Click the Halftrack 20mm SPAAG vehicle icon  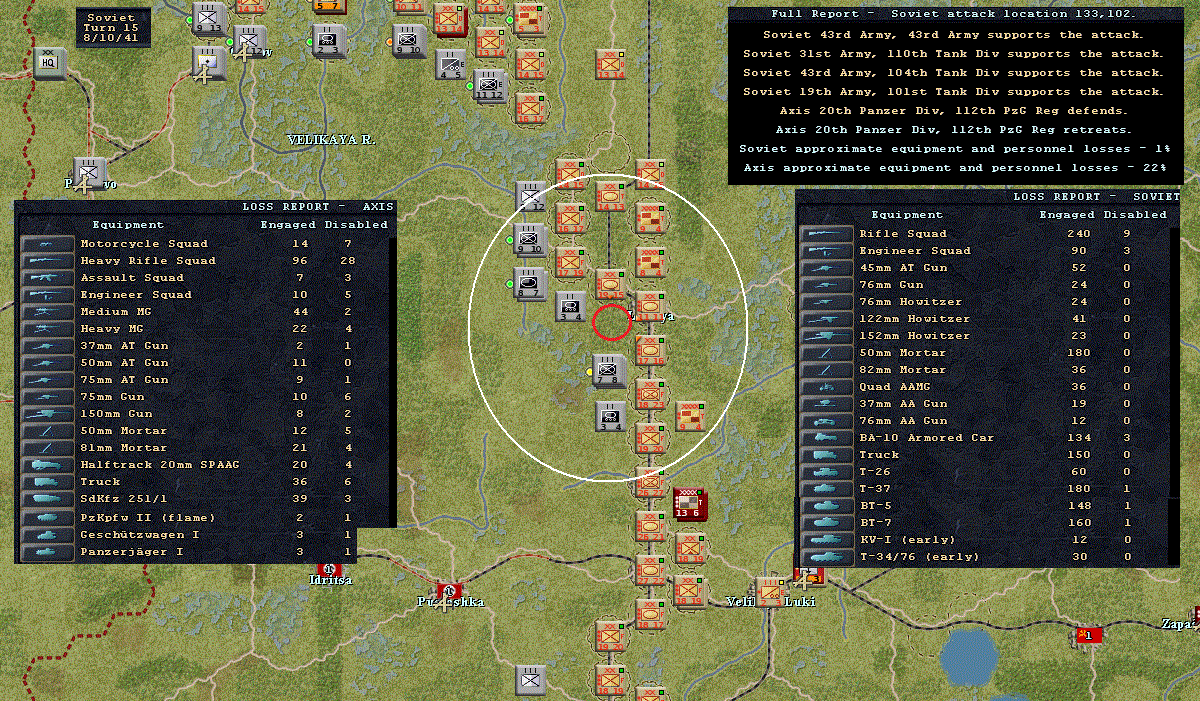tap(48, 465)
